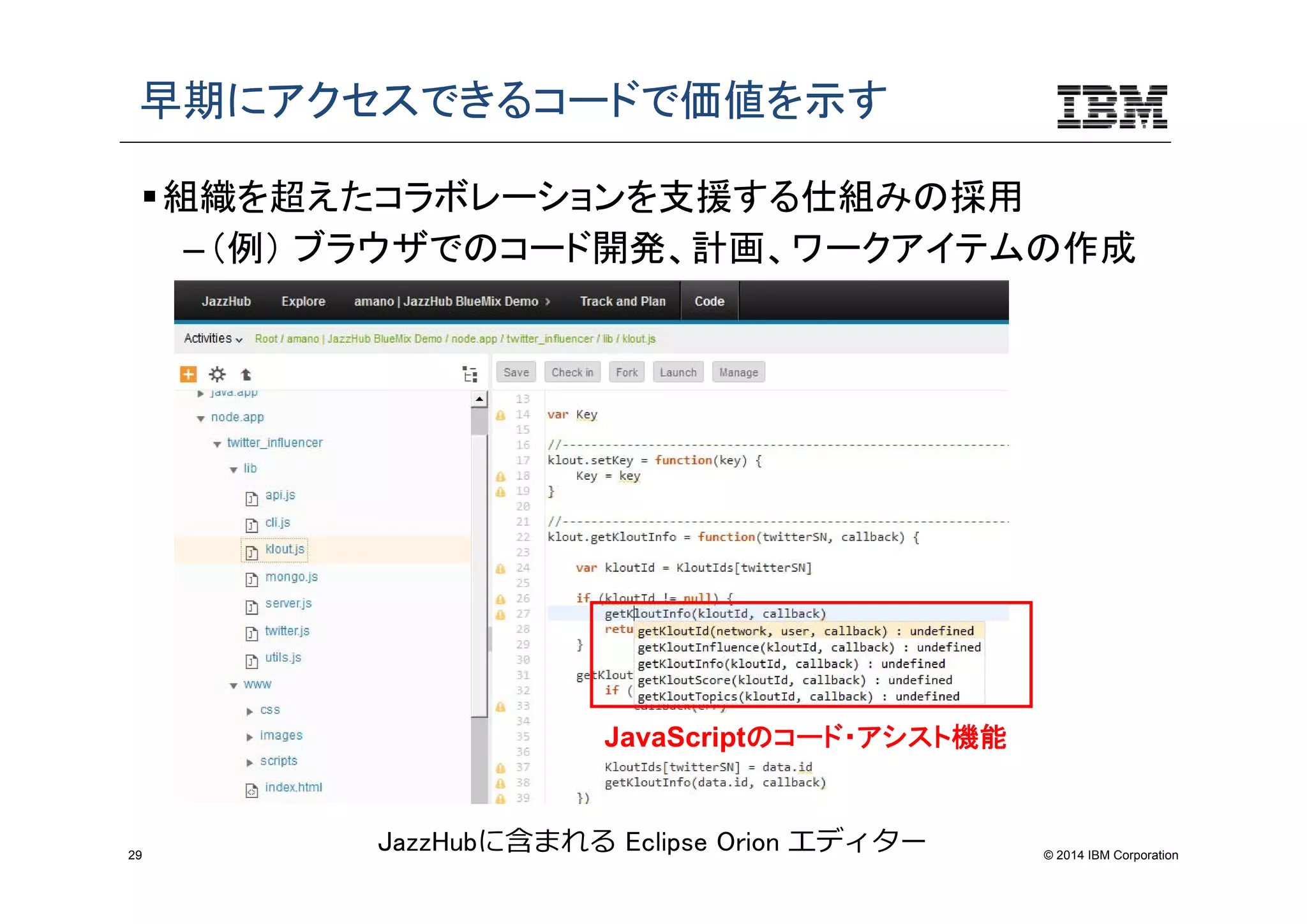
Task: Open the JazzHub menu item
Action: pyautogui.click(x=226, y=301)
